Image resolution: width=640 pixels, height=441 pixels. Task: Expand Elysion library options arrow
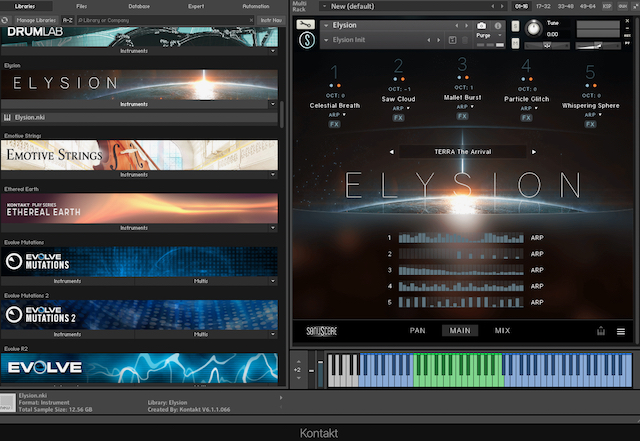[x=273, y=104]
